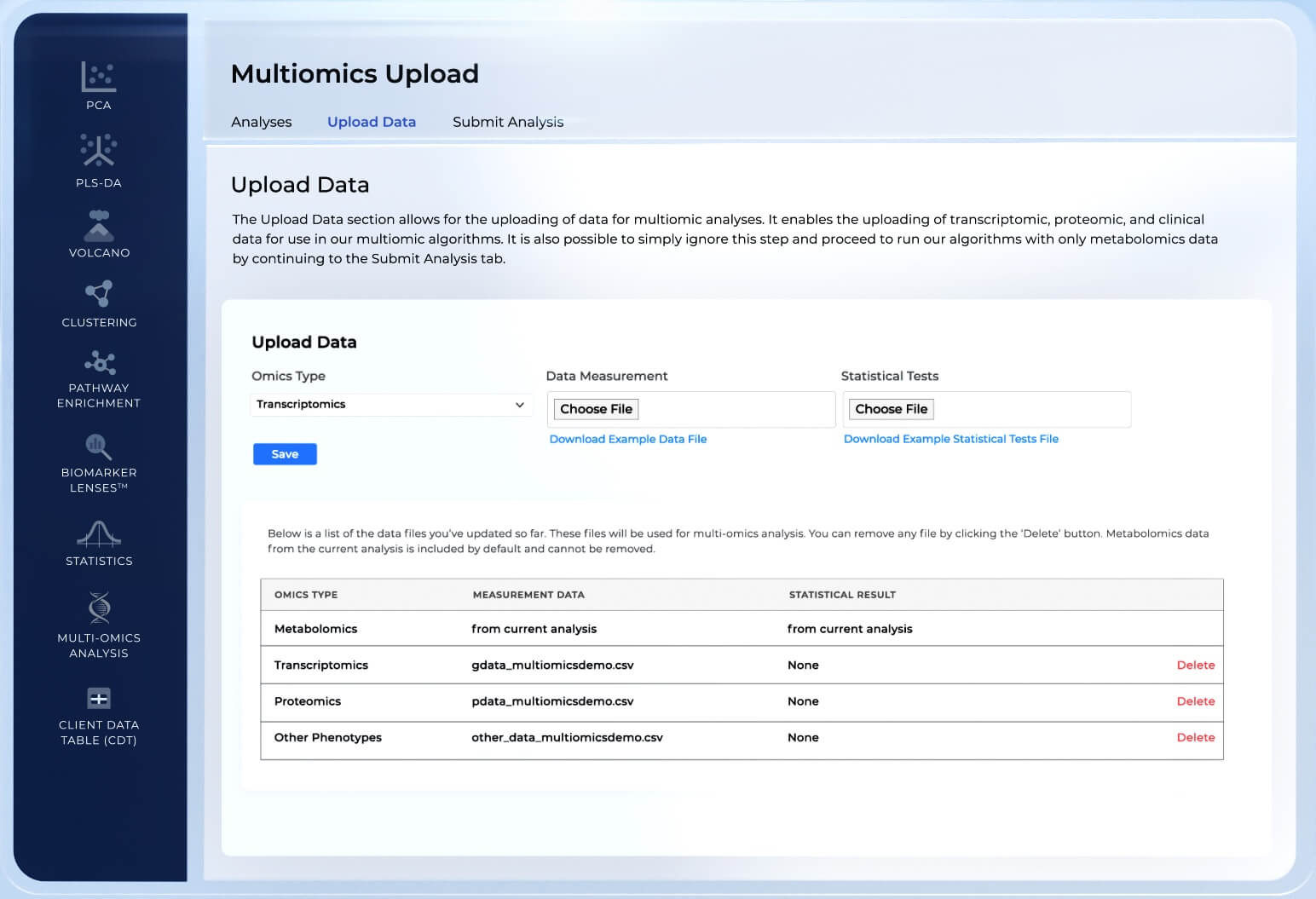Open the Clustering tool icon
1316x899 pixels.
99,294
